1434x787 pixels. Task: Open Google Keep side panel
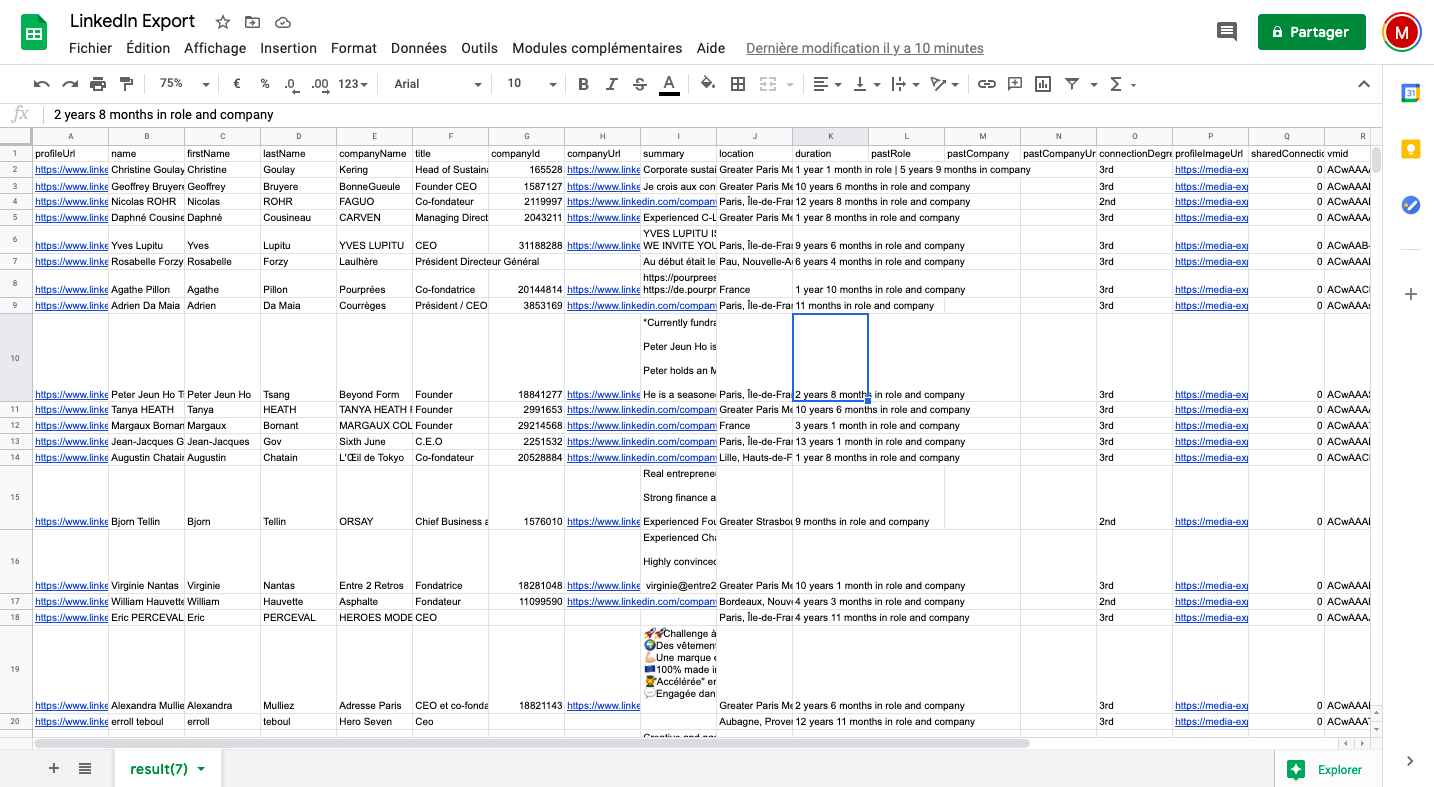(x=1410, y=149)
